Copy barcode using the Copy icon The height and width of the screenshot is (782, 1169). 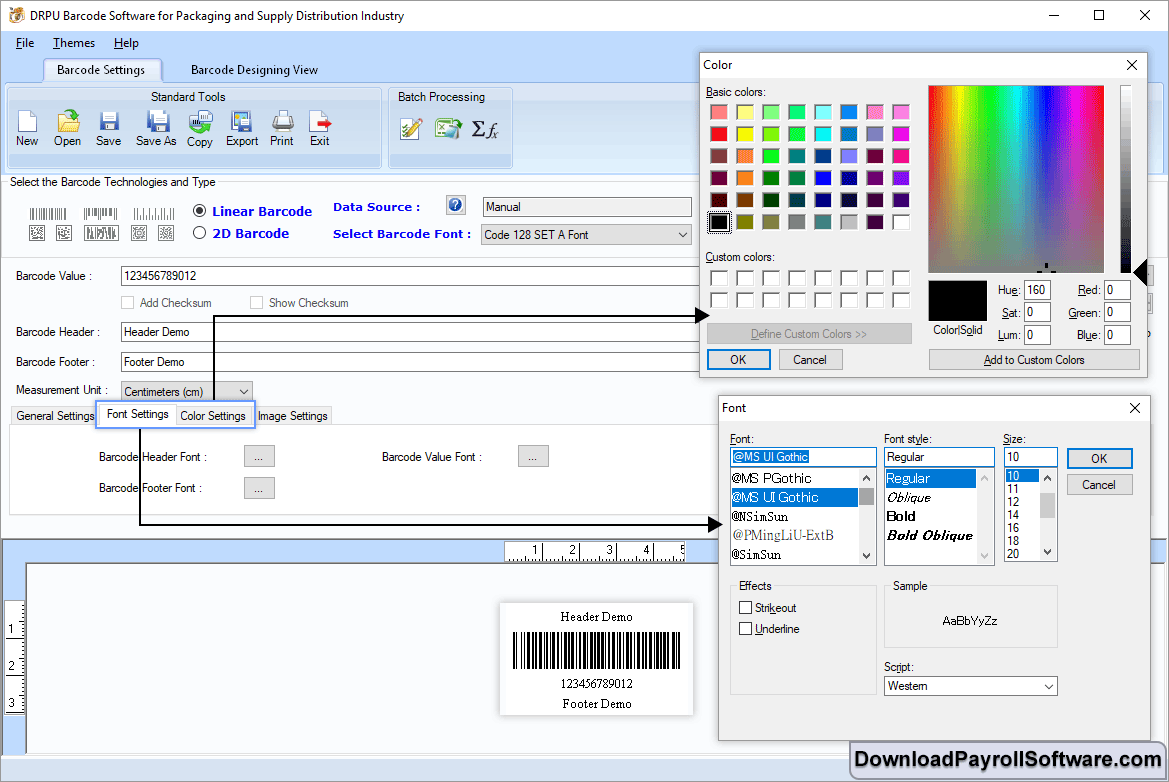[200, 123]
